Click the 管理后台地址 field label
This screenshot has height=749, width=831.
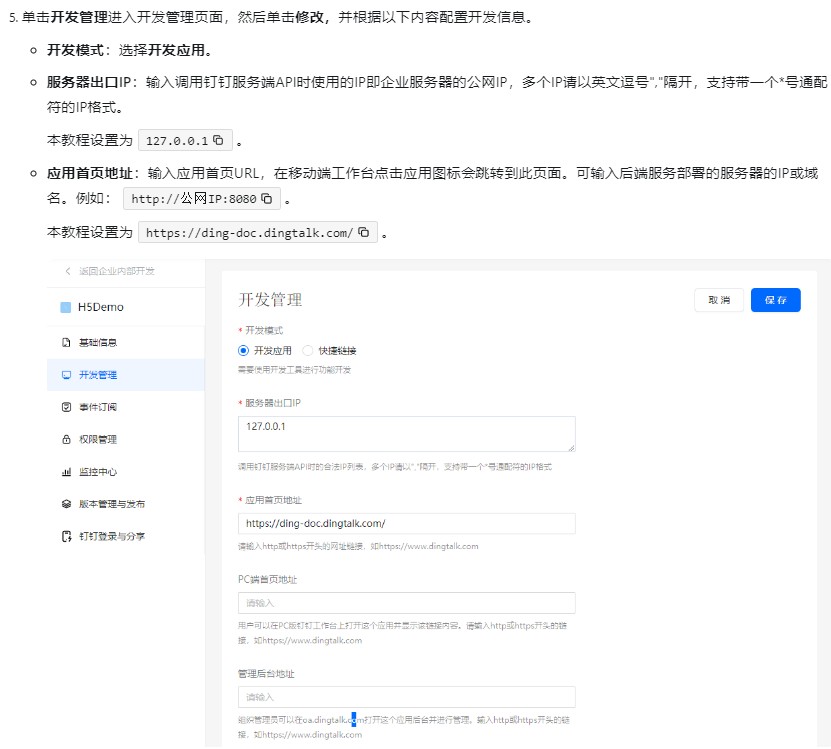coord(266,674)
